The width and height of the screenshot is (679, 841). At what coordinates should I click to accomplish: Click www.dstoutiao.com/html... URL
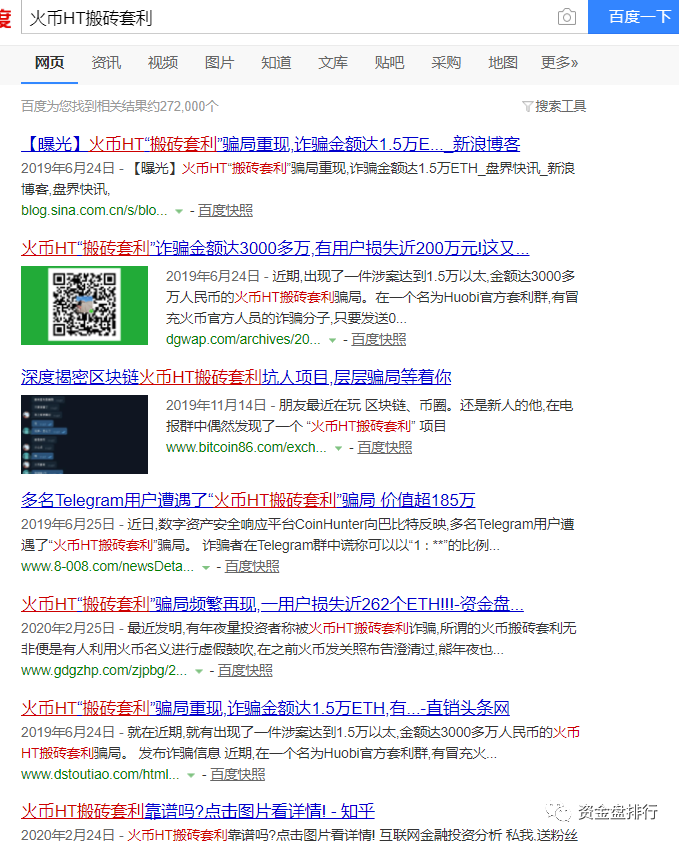(100, 774)
